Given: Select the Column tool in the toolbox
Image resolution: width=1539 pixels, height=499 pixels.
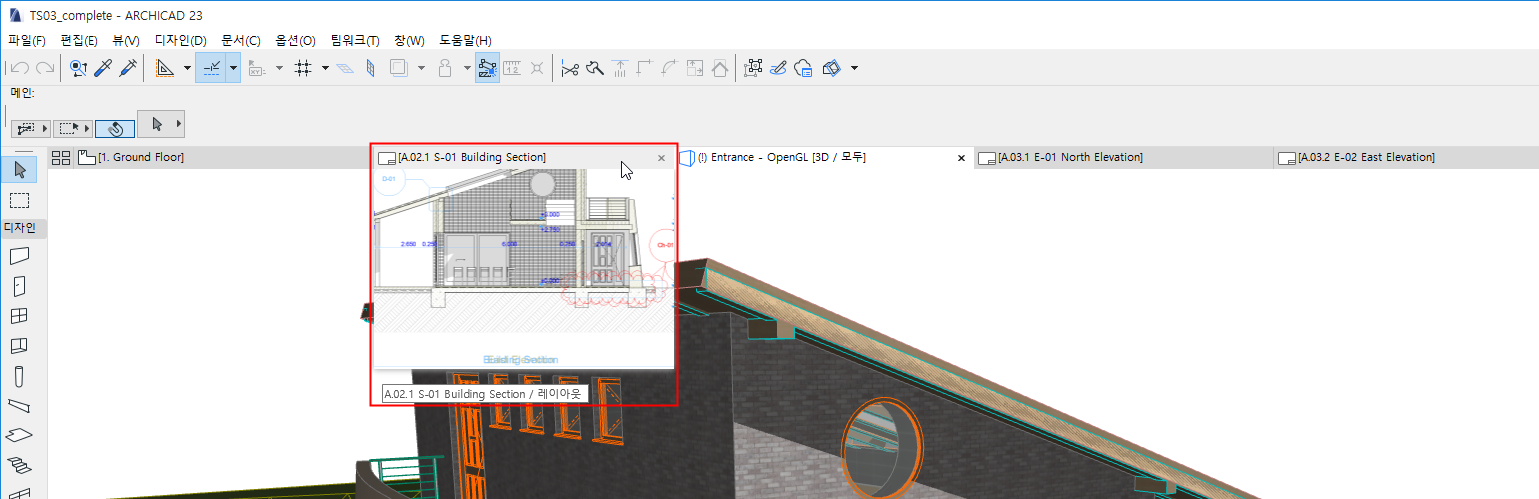Looking at the screenshot, I should point(19,377).
